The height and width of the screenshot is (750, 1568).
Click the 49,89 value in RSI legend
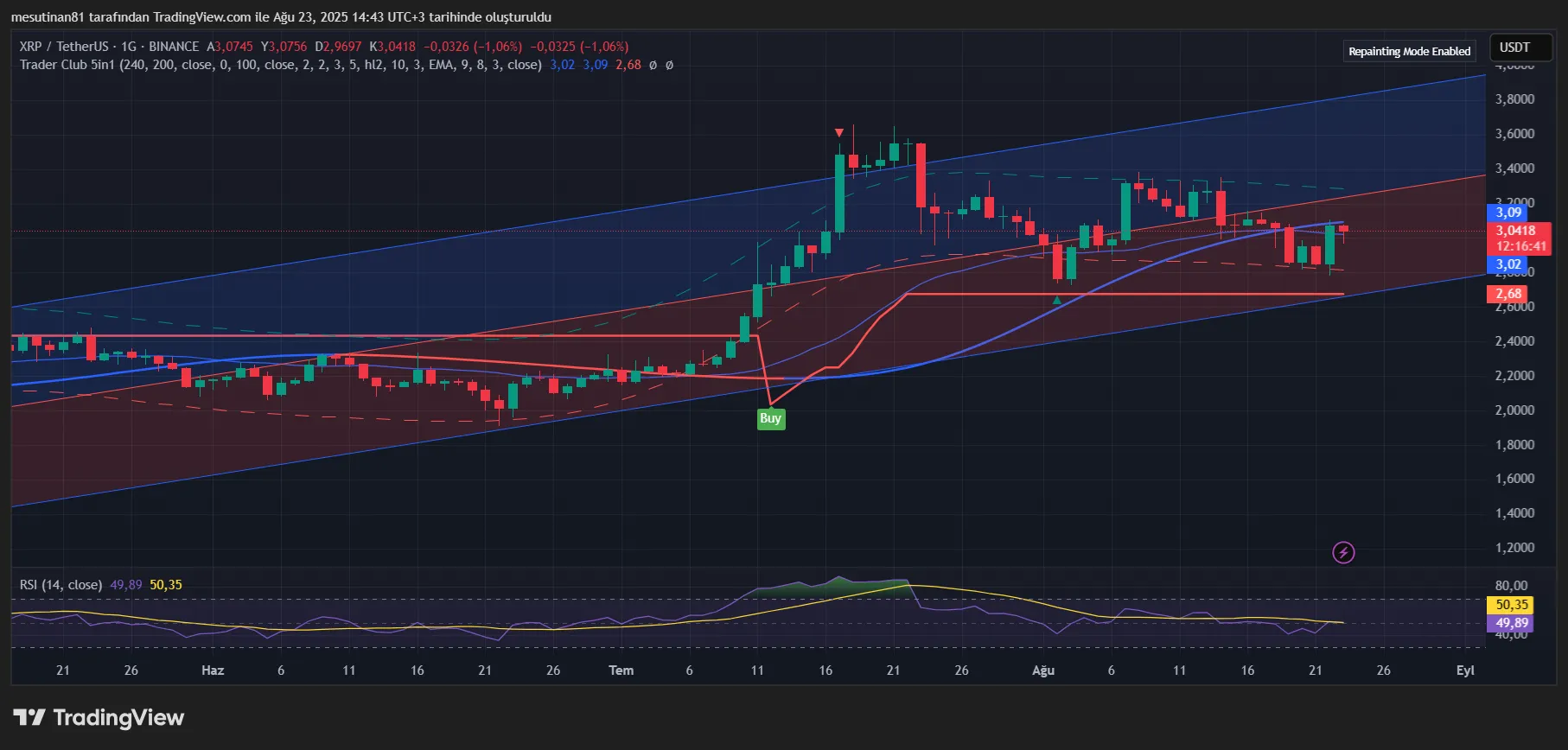tap(126, 585)
